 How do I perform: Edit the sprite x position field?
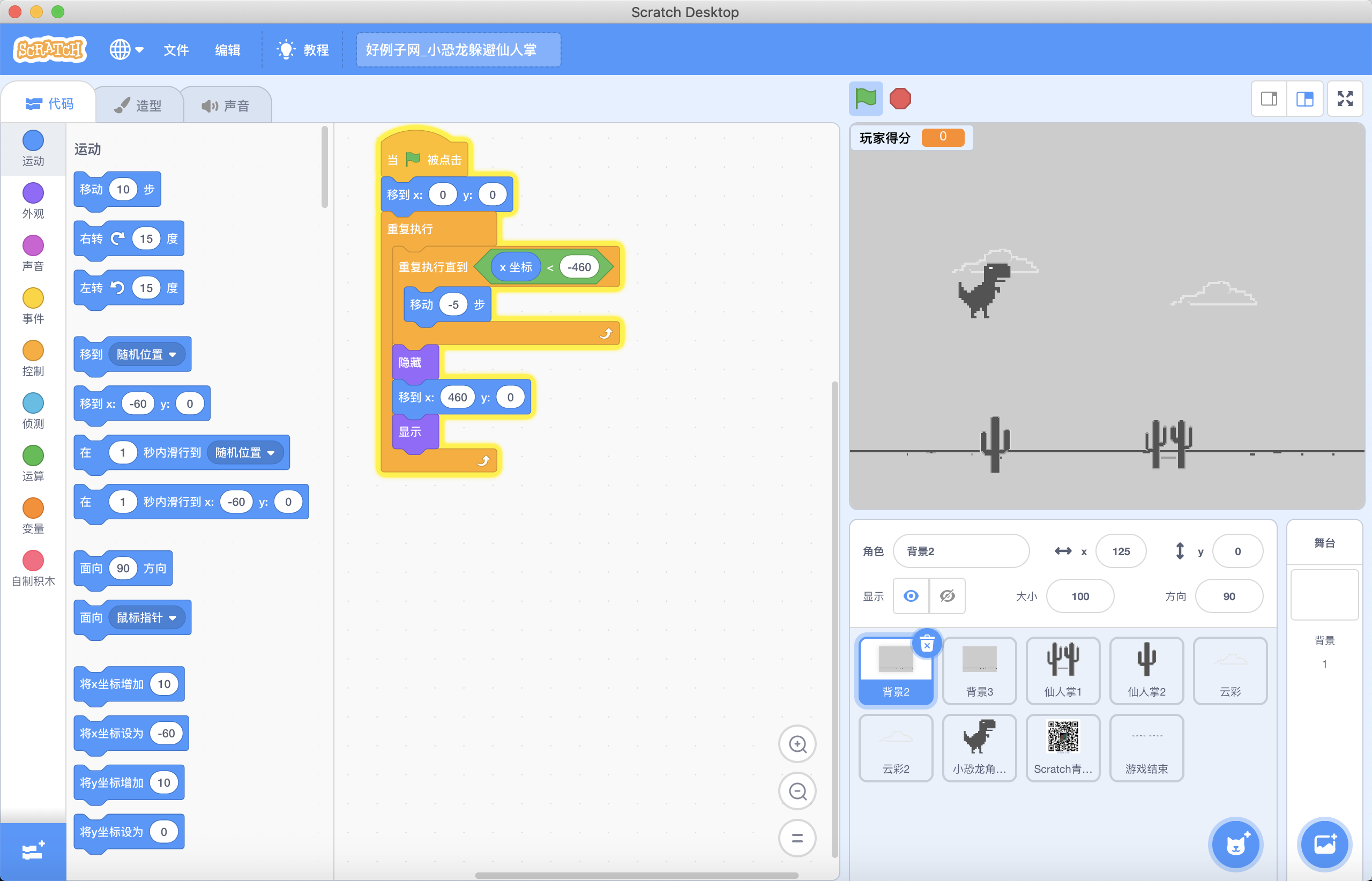1121,551
